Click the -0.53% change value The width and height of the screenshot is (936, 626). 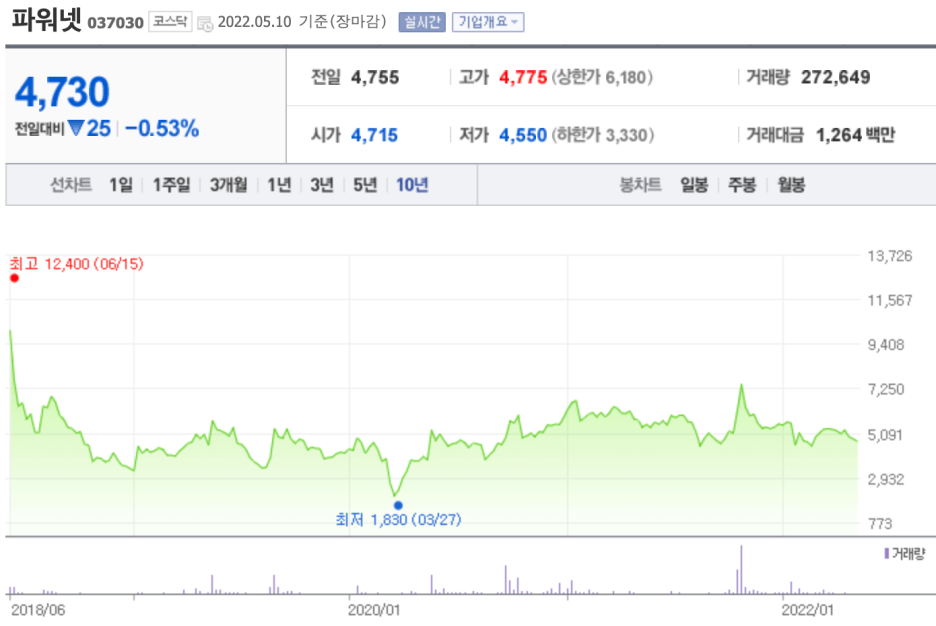pos(162,128)
